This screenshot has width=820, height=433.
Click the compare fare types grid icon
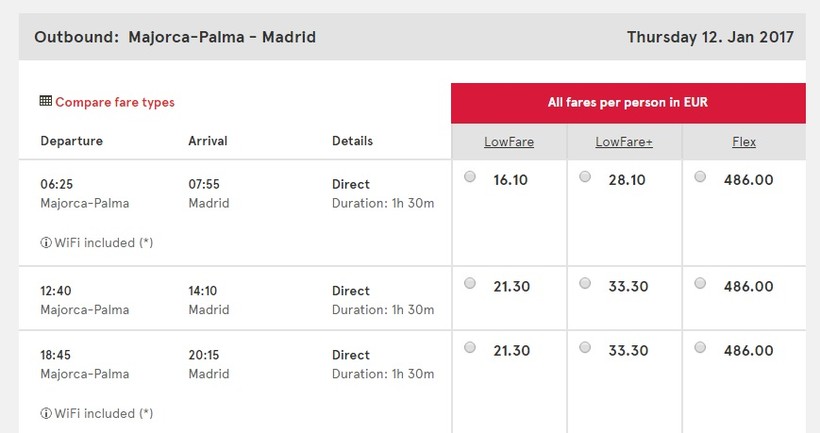(x=46, y=101)
